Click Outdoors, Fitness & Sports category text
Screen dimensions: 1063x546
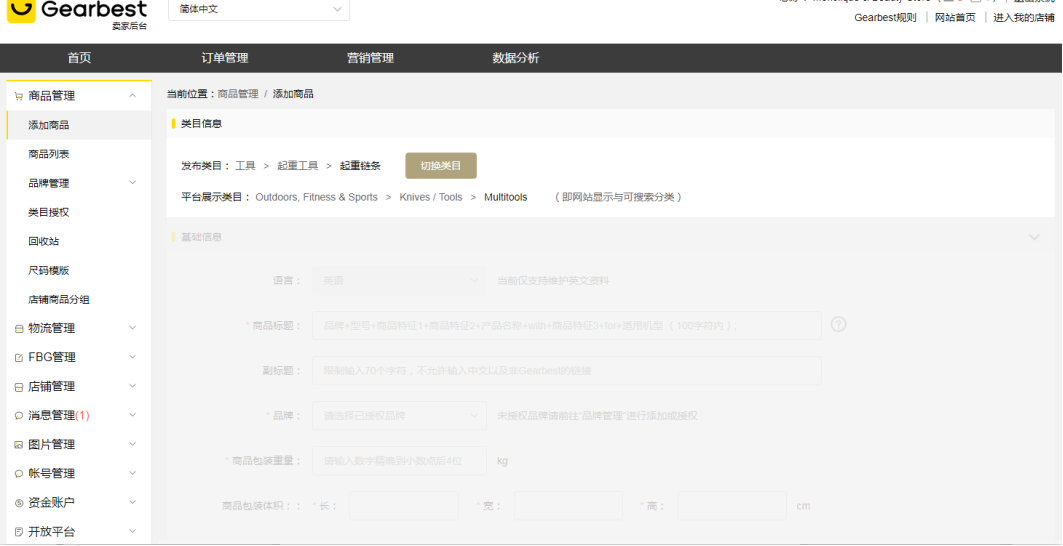click(317, 197)
